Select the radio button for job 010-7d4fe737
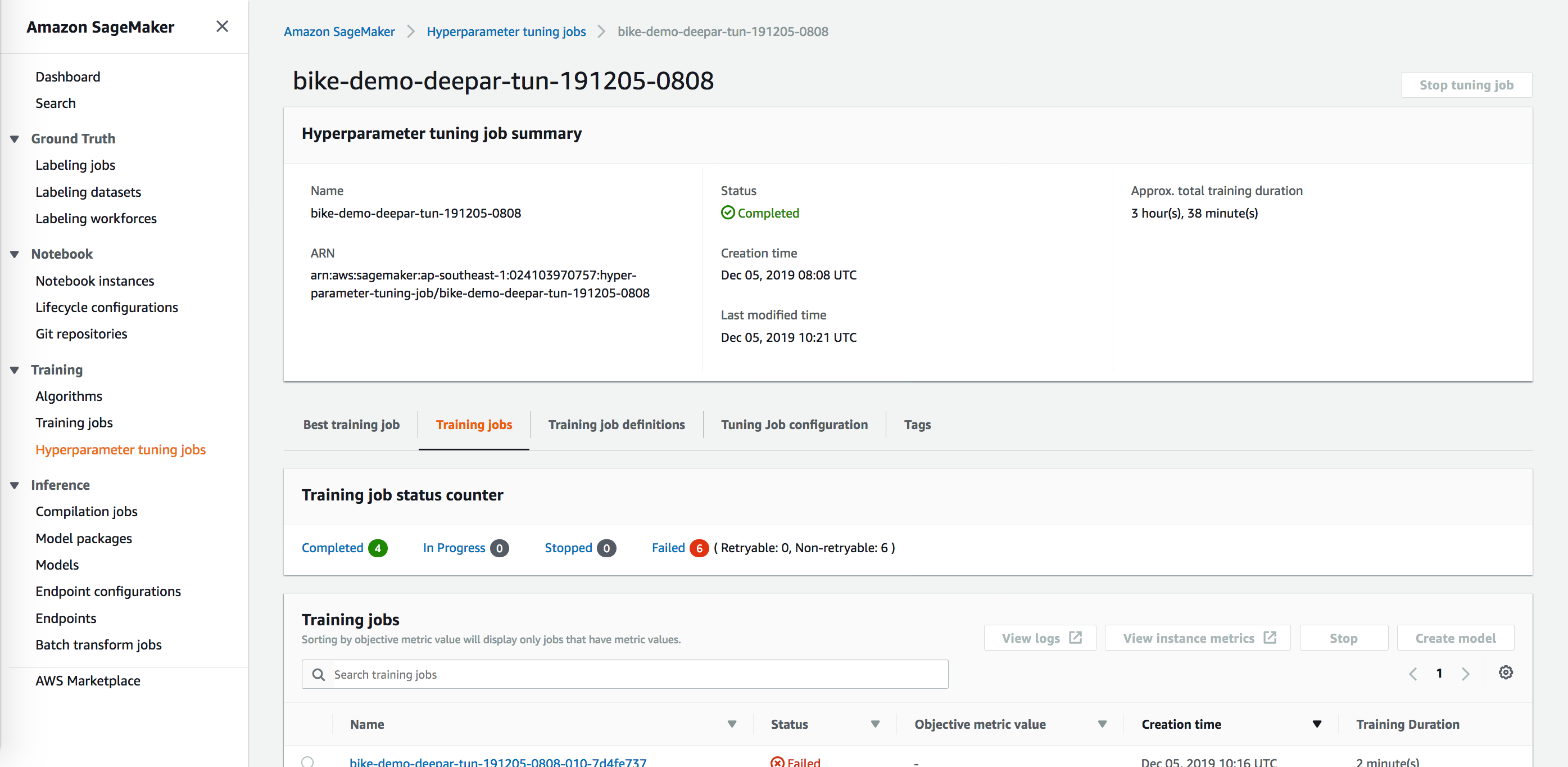The height and width of the screenshot is (767, 1568). coord(307,761)
